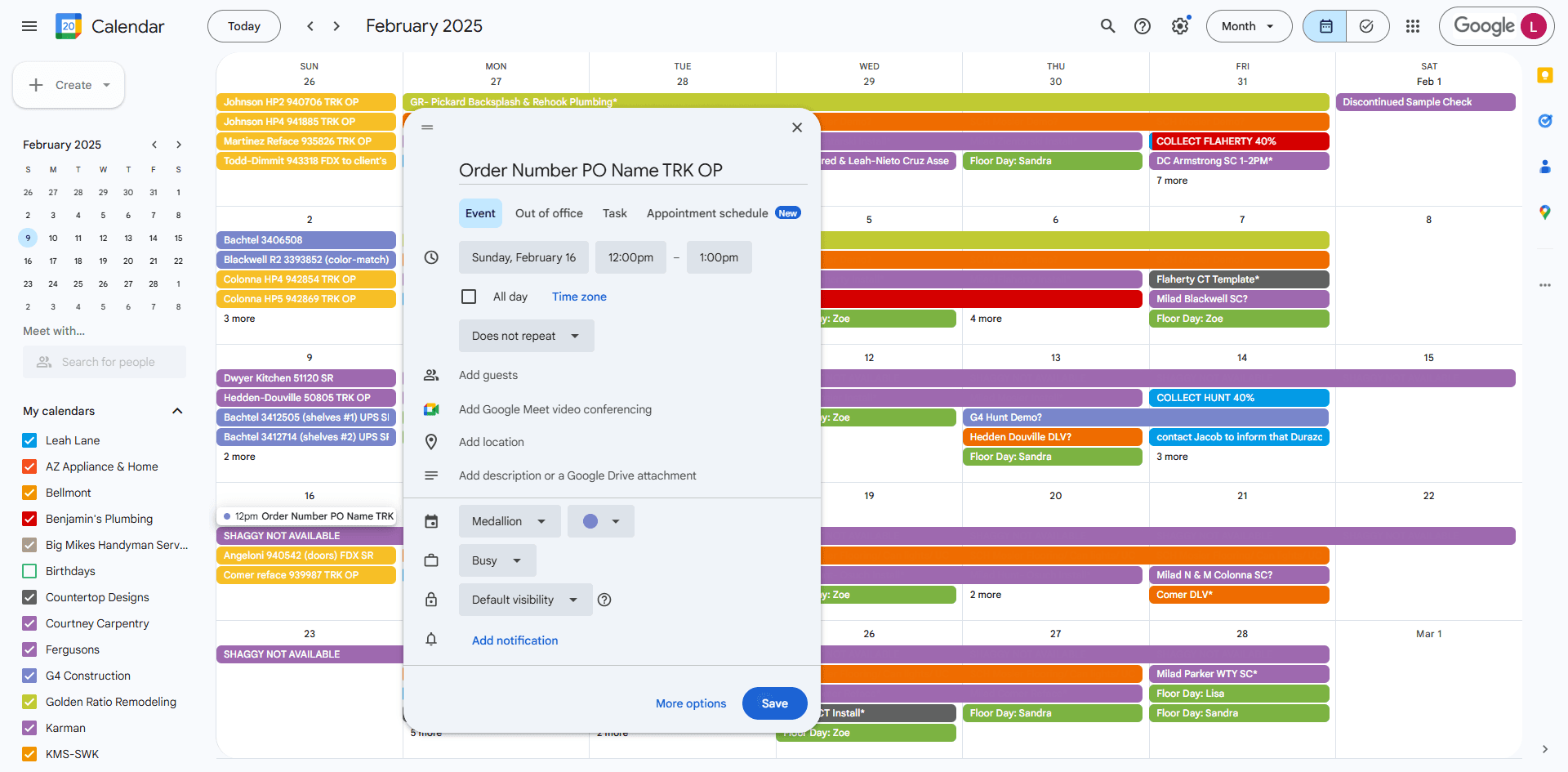Viewport: 1568px width, 772px height.
Task: Open the Google Maps side panel icon
Action: pos(1544,212)
